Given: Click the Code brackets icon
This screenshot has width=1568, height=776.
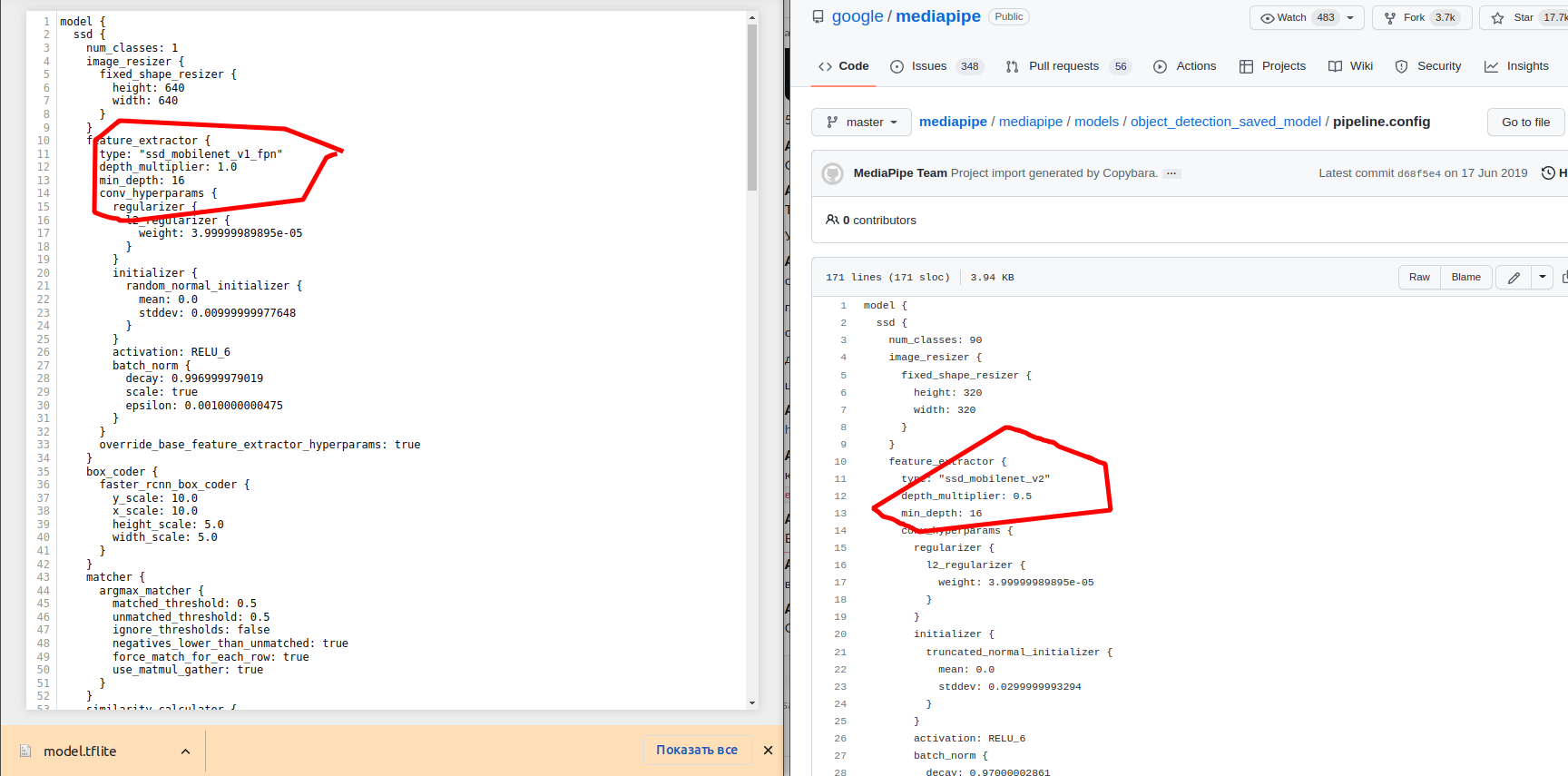Looking at the screenshot, I should [x=825, y=66].
